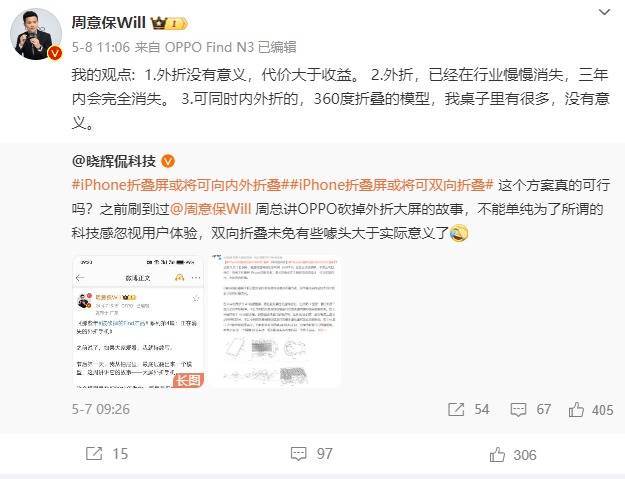Open 周意保Will profile avatar
Screen dimensions: 625x479
[36, 34]
